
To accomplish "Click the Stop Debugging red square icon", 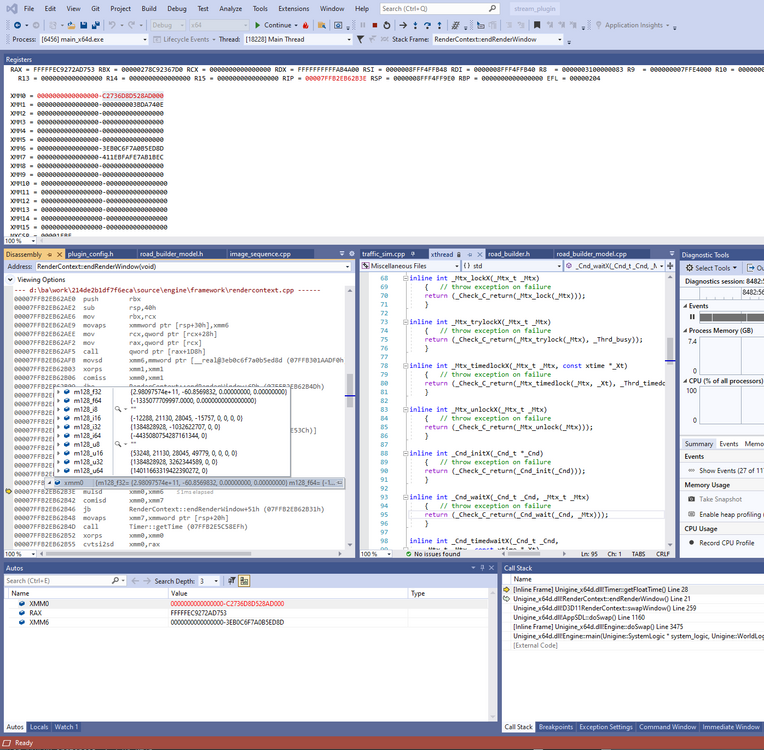I will [x=373, y=25].
